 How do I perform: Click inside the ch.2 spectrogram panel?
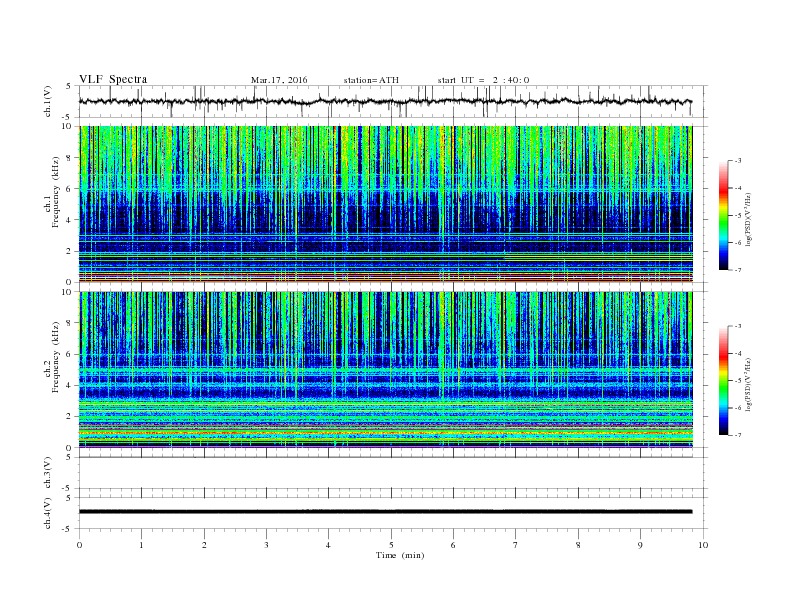[386, 370]
